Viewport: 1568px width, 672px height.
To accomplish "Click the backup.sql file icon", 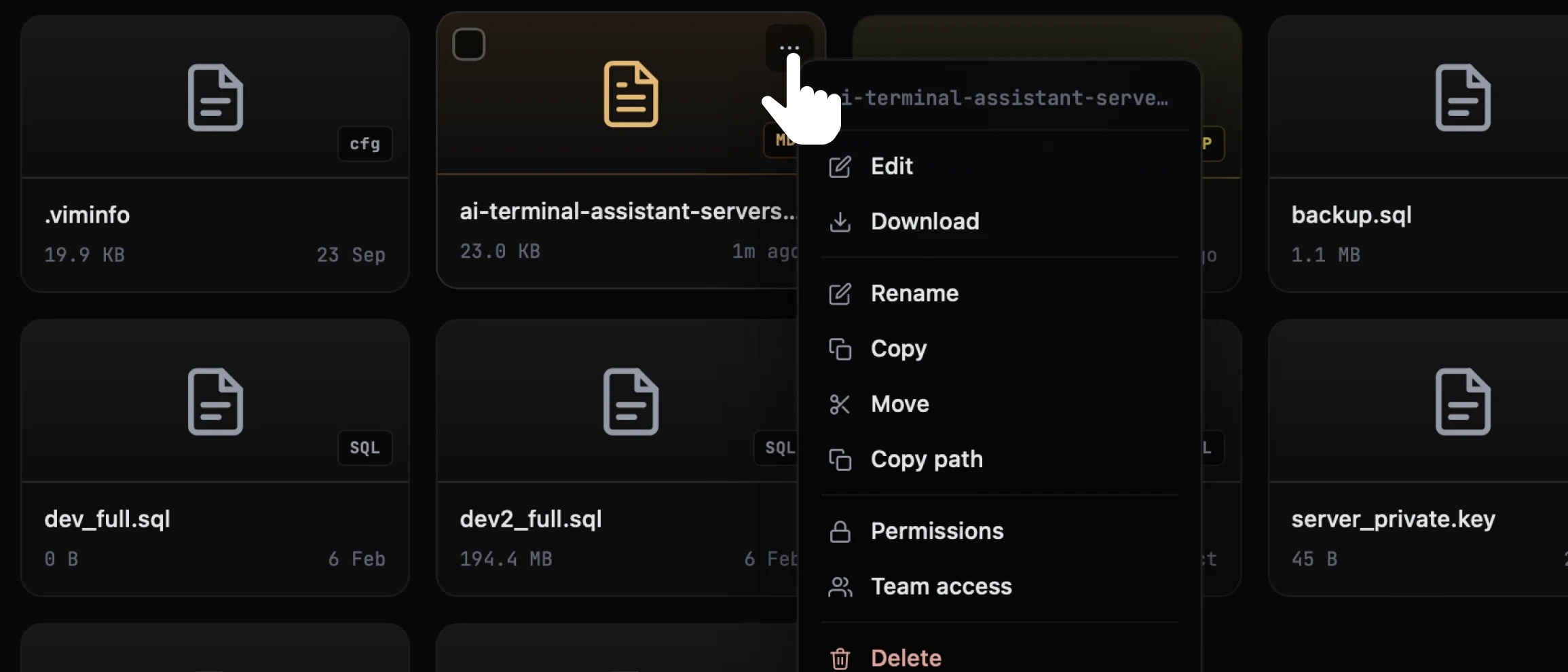I will pos(1463,98).
